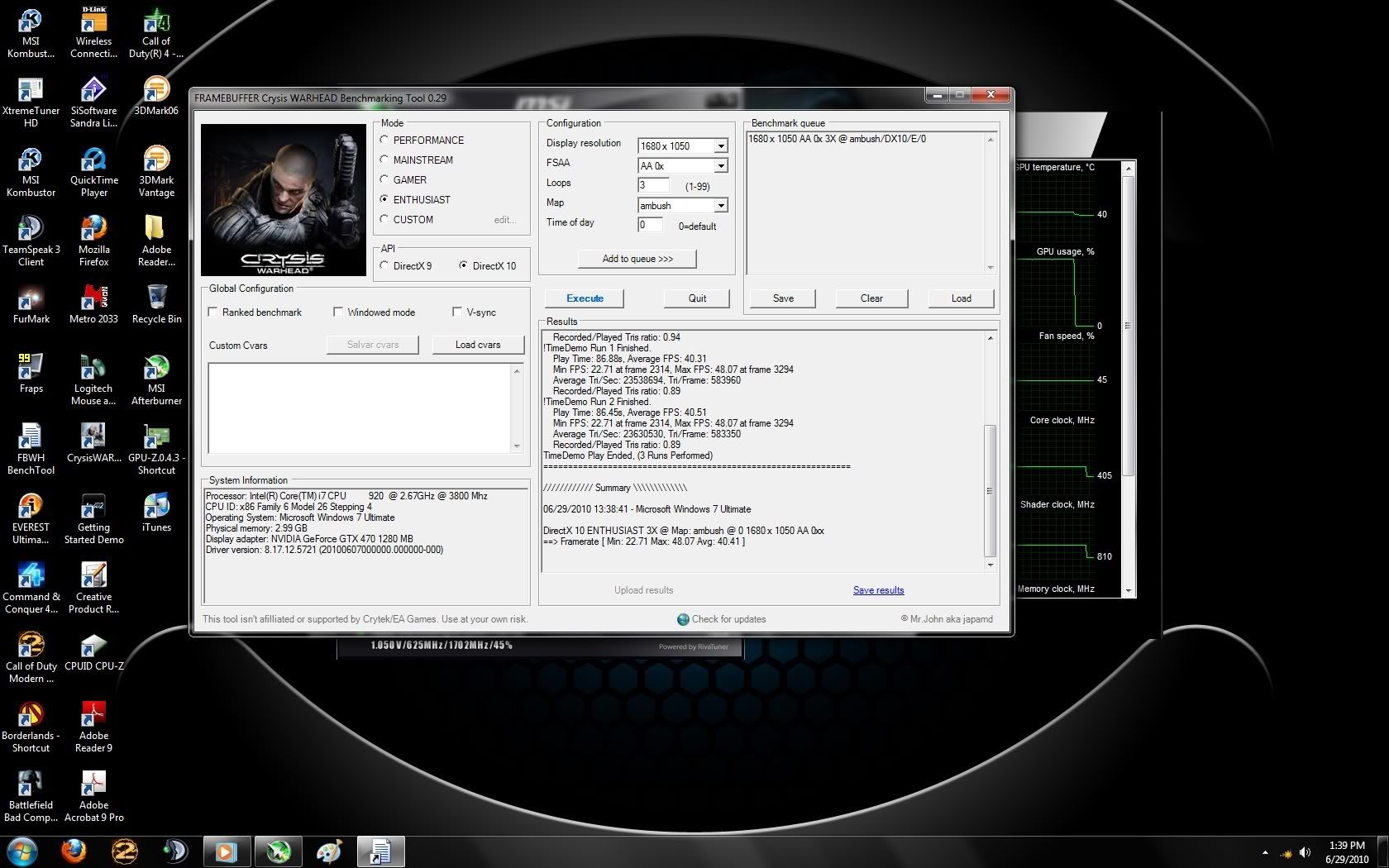Open QuickTime Player desktop icon
The width and height of the screenshot is (1389, 868).
[x=93, y=172]
